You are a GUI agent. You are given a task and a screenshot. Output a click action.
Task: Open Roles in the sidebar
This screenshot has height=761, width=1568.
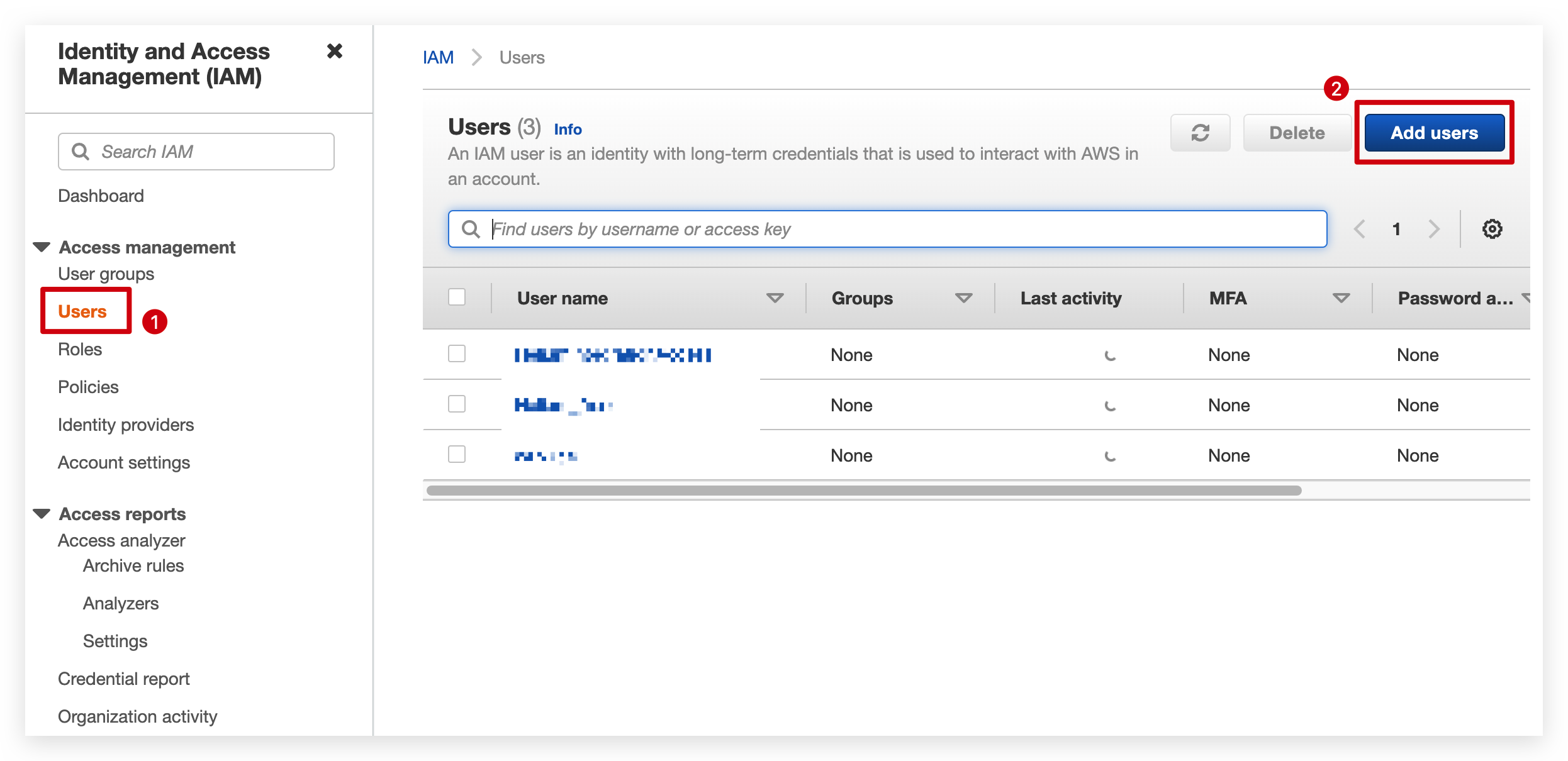tap(80, 349)
